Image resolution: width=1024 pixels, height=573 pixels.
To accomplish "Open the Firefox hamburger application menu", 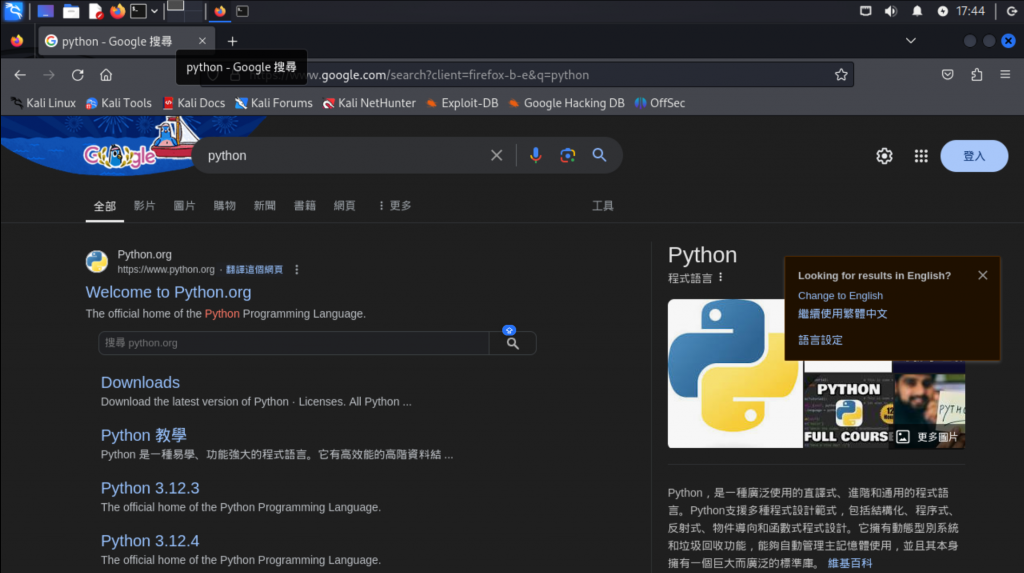I will (1005, 75).
